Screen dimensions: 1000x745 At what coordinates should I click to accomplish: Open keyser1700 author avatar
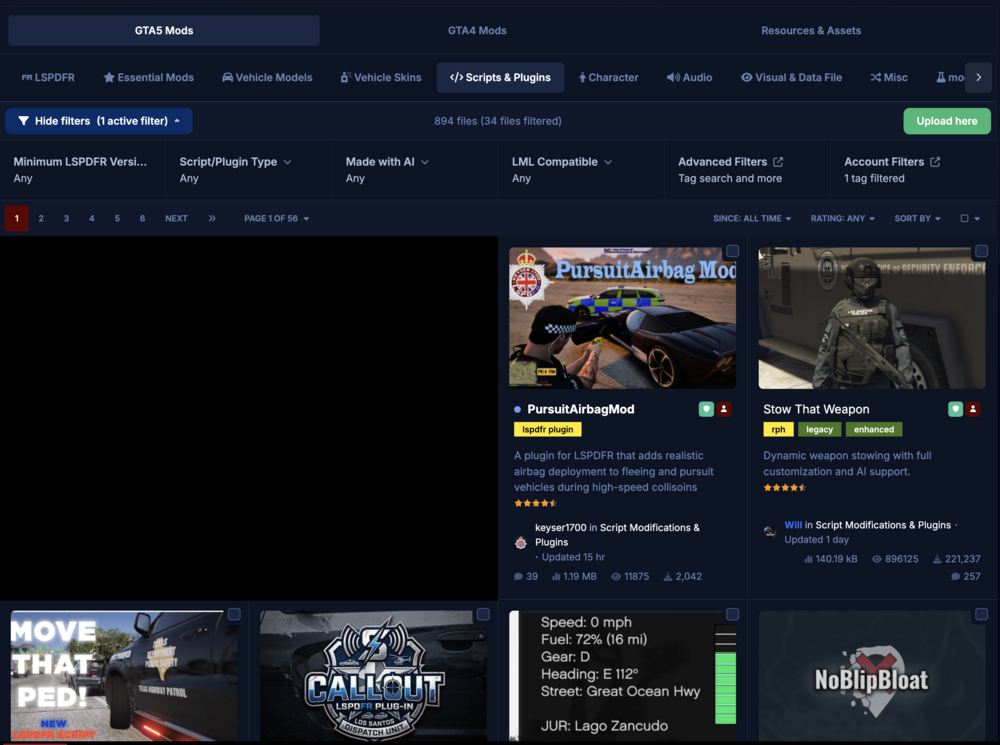click(520, 543)
